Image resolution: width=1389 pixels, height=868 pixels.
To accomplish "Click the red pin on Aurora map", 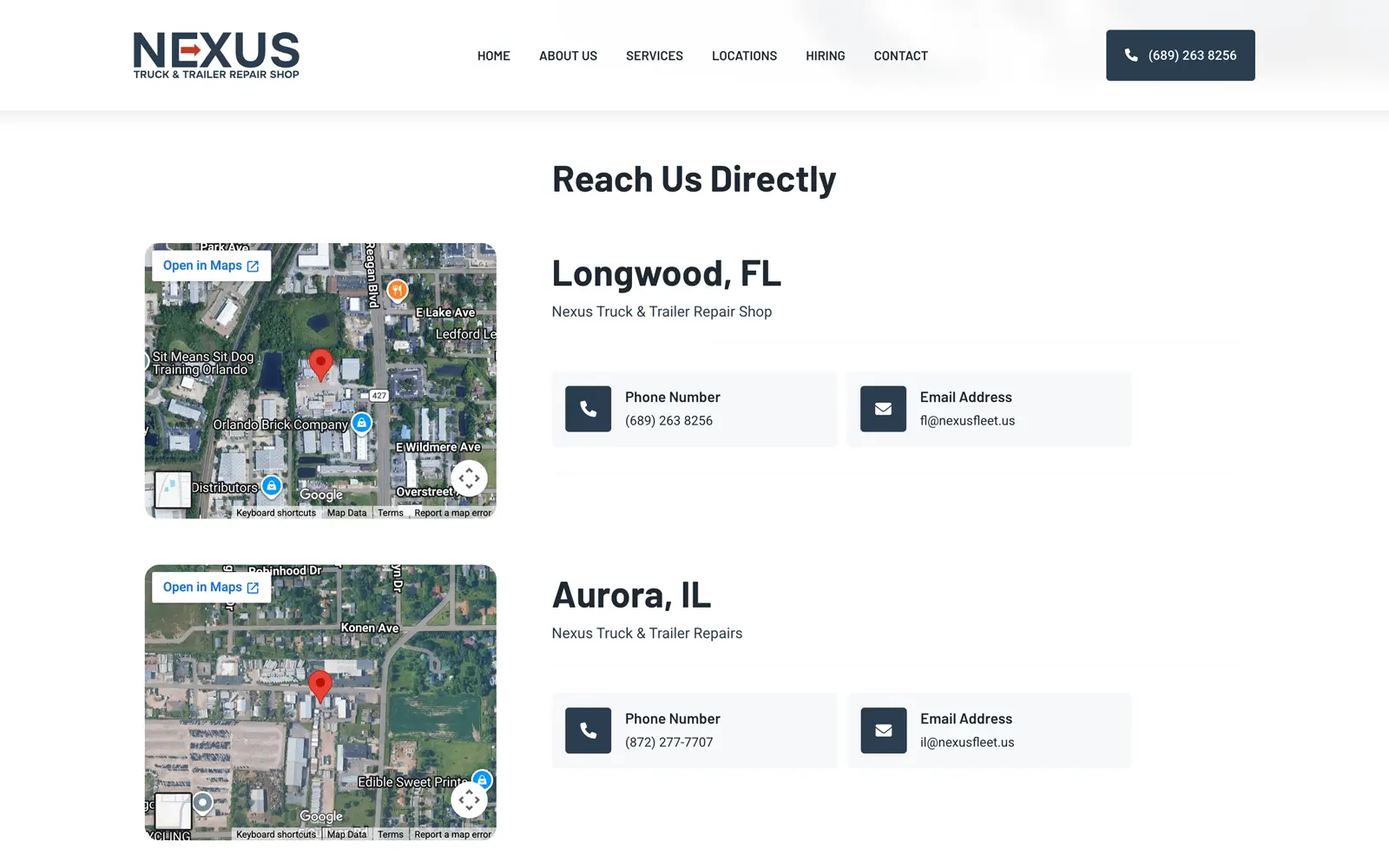I will pos(320,686).
